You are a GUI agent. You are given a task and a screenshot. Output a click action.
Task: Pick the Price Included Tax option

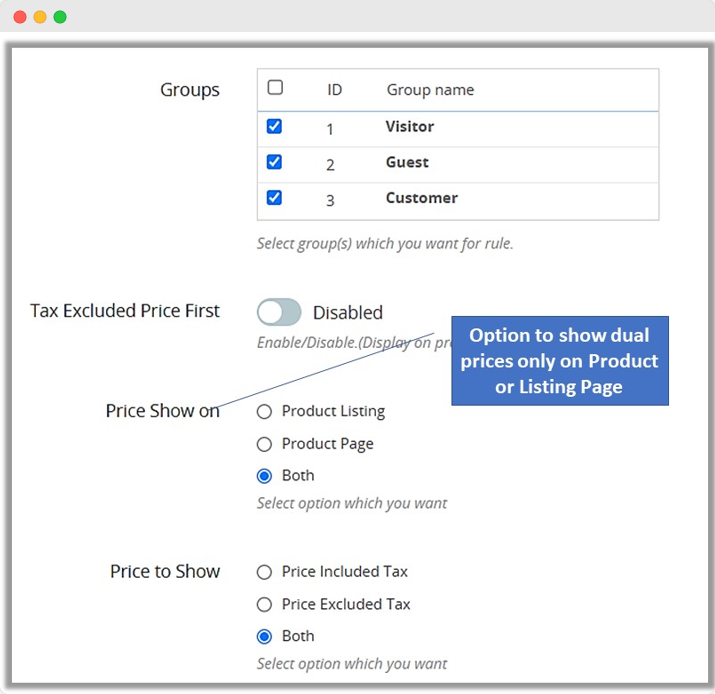(x=265, y=572)
